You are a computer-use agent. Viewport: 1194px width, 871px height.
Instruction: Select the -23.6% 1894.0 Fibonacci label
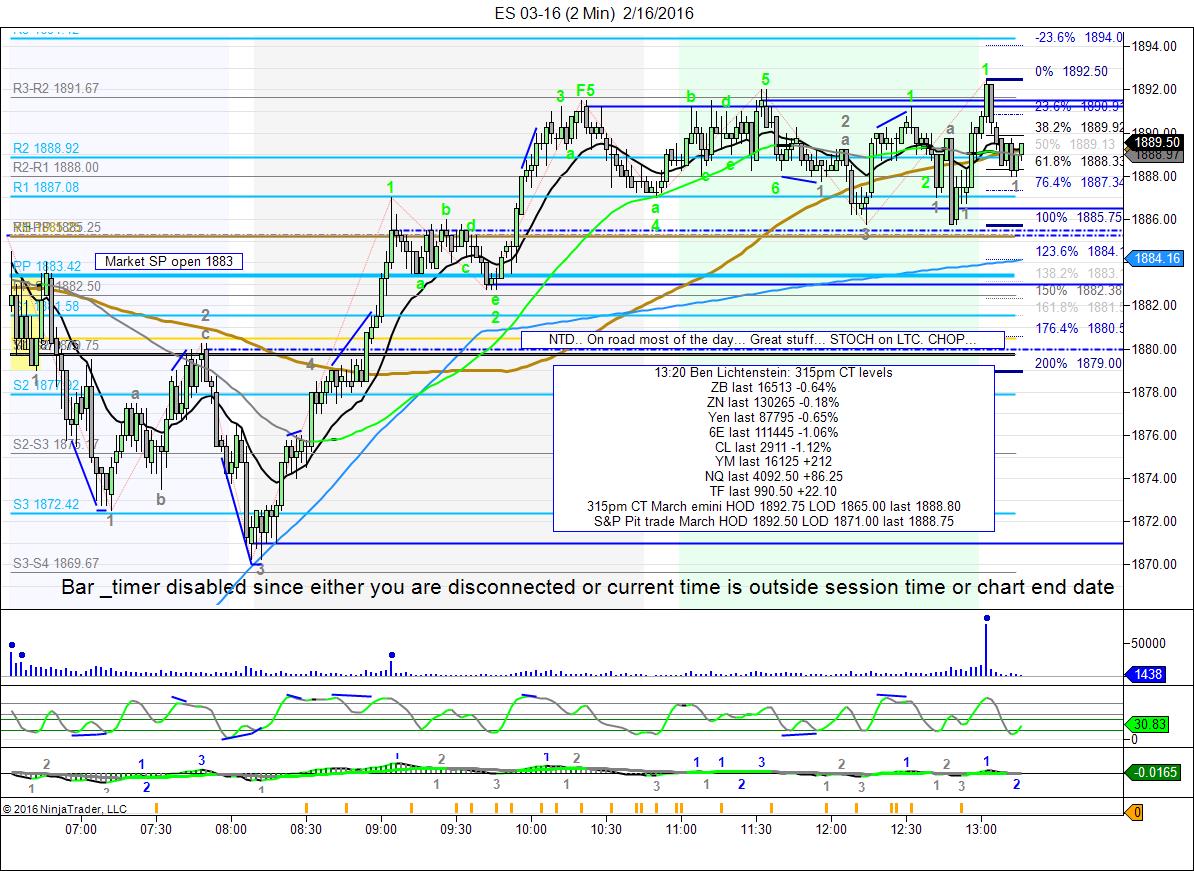tap(1079, 37)
